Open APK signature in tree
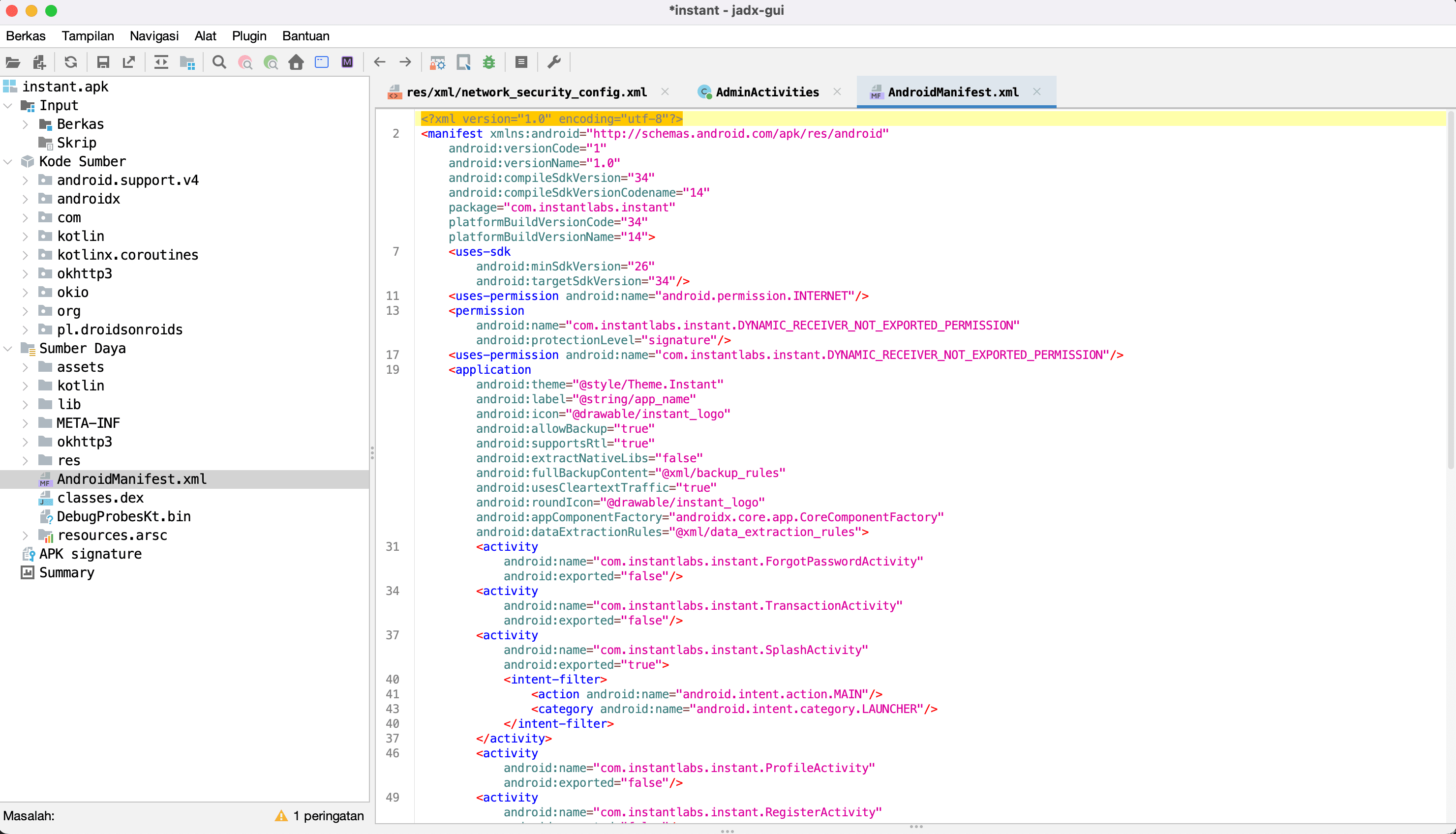This screenshot has width=1456, height=834. (x=90, y=554)
